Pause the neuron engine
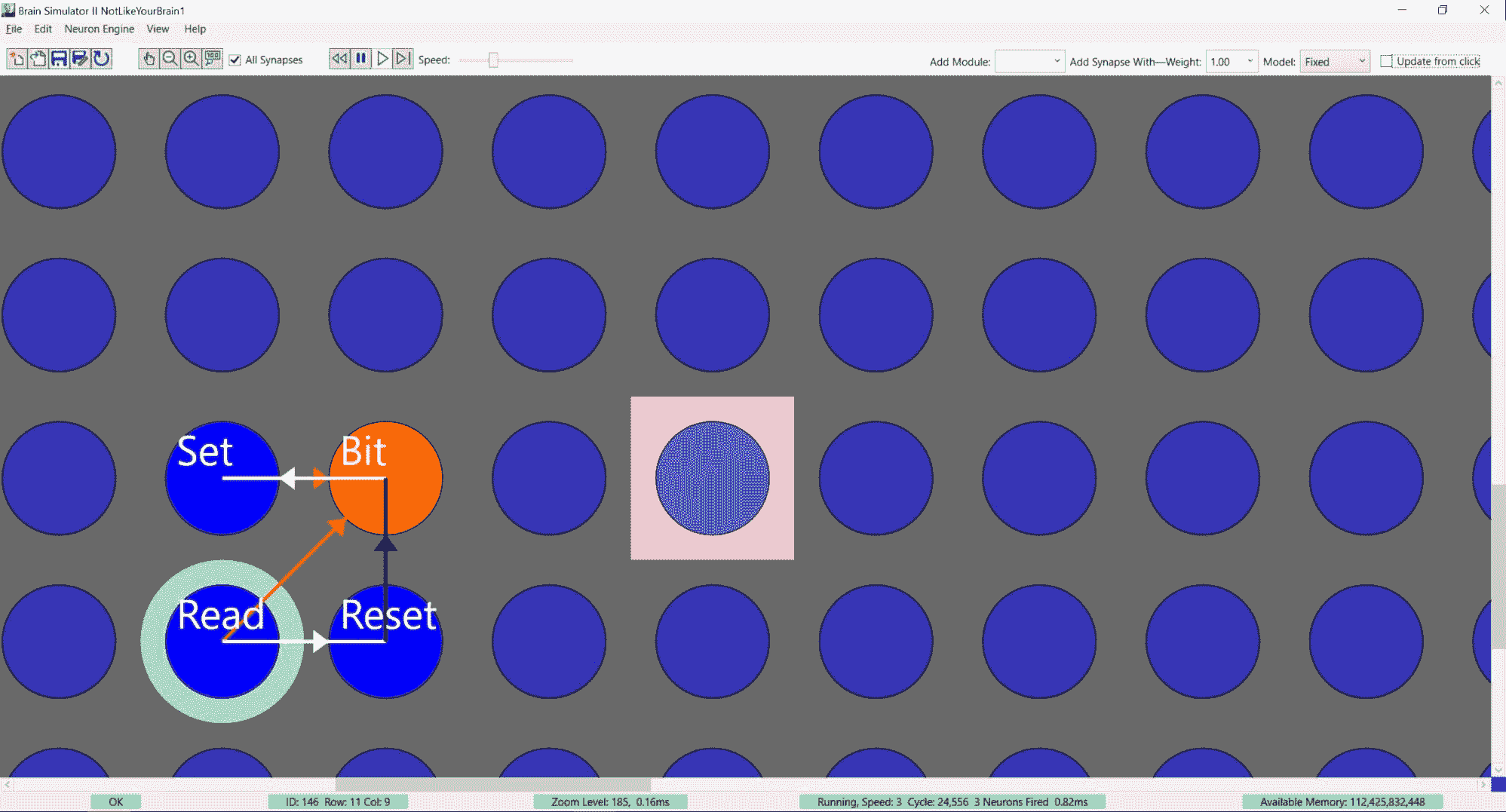 point(361,59)
